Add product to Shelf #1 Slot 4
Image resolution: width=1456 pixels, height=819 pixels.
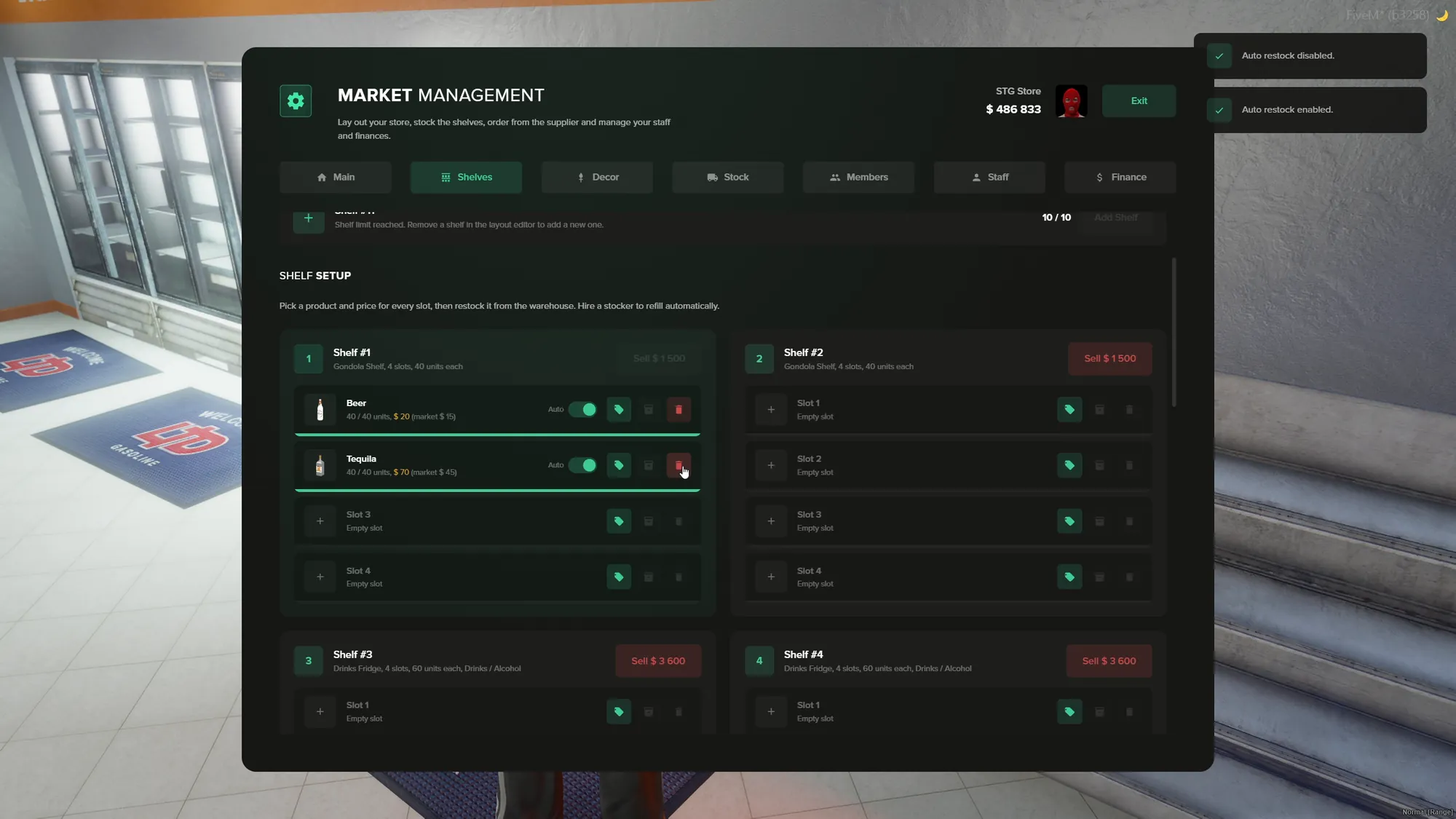[320, 577]
